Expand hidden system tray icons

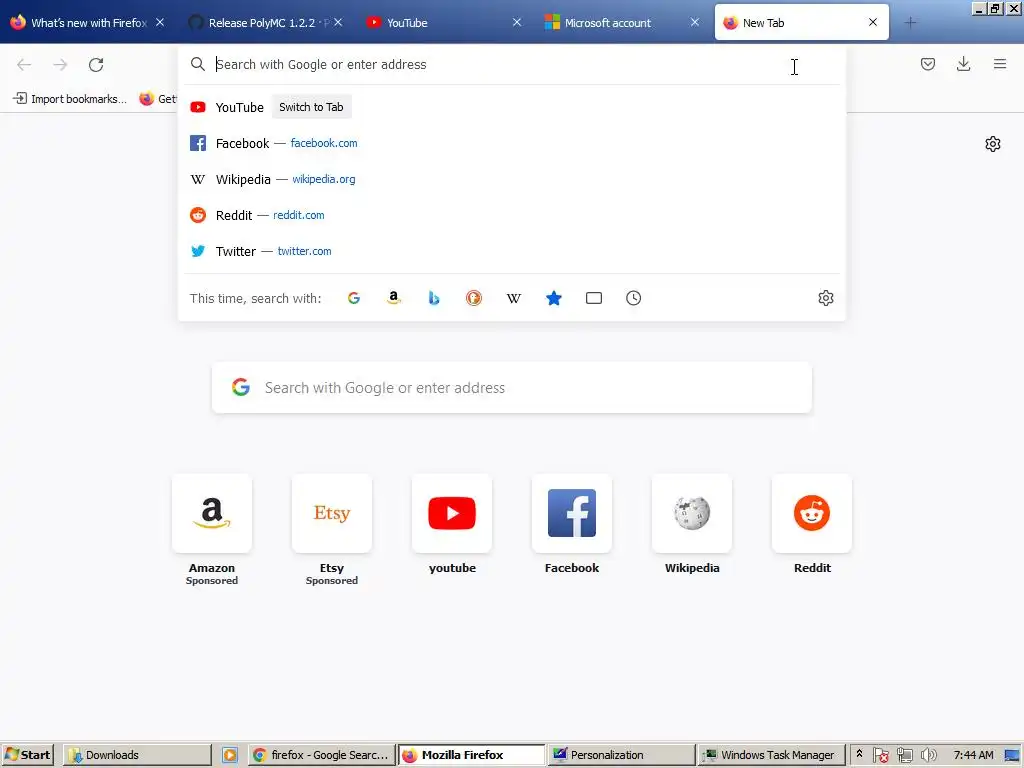tap(859, 754)
